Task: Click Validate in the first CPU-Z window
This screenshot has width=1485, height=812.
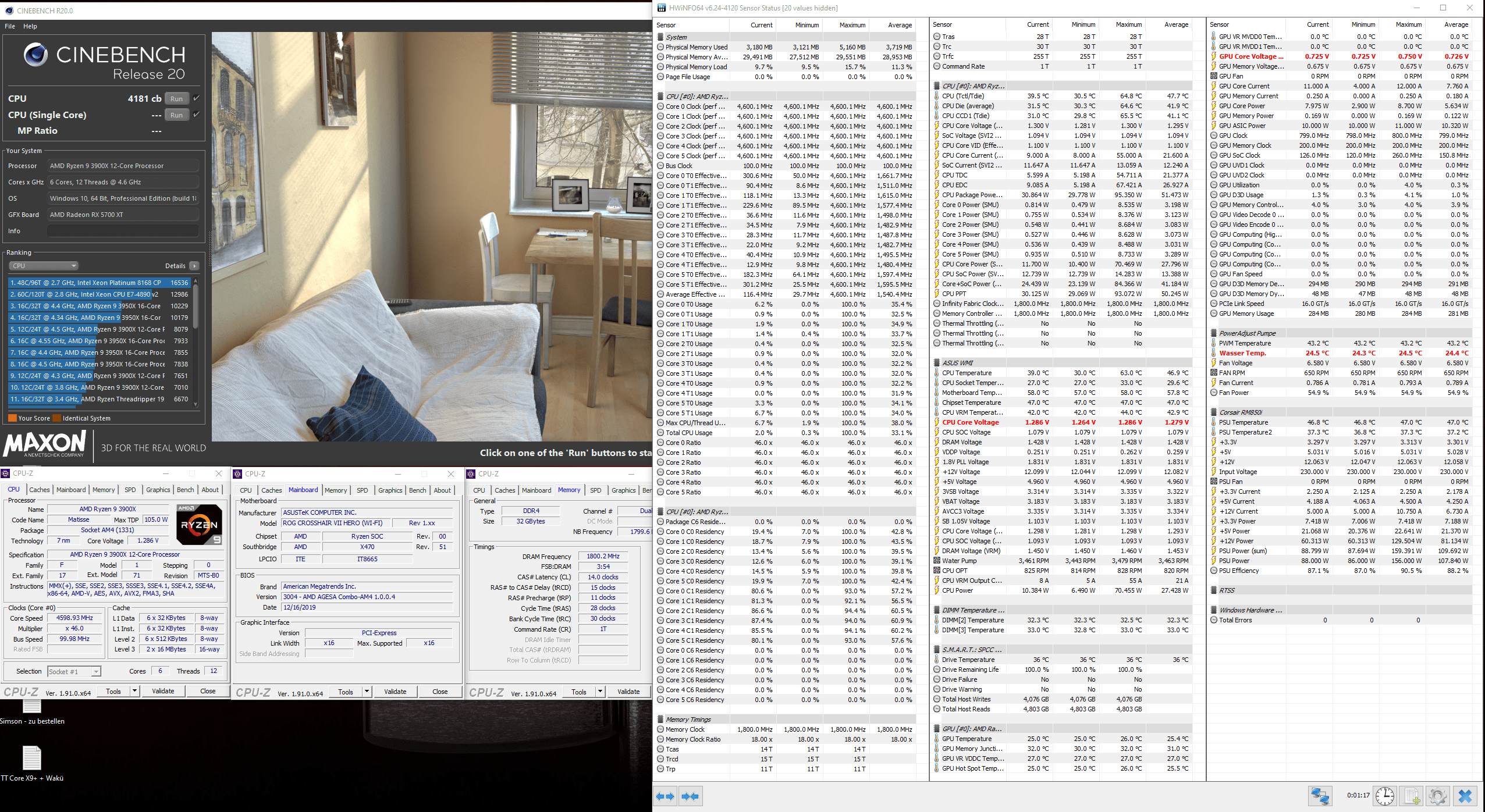Action: [x=163, y=691]
